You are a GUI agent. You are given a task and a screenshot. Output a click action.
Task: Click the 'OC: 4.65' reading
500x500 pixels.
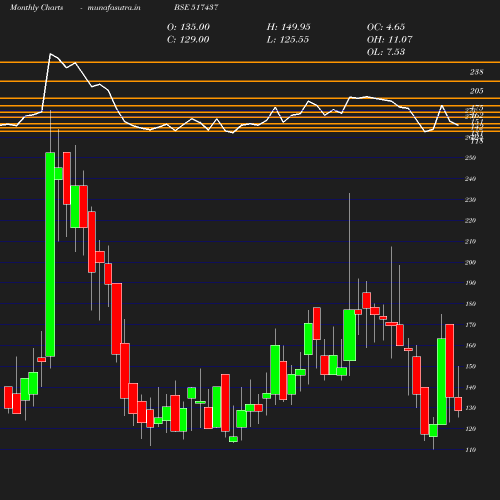386,27
